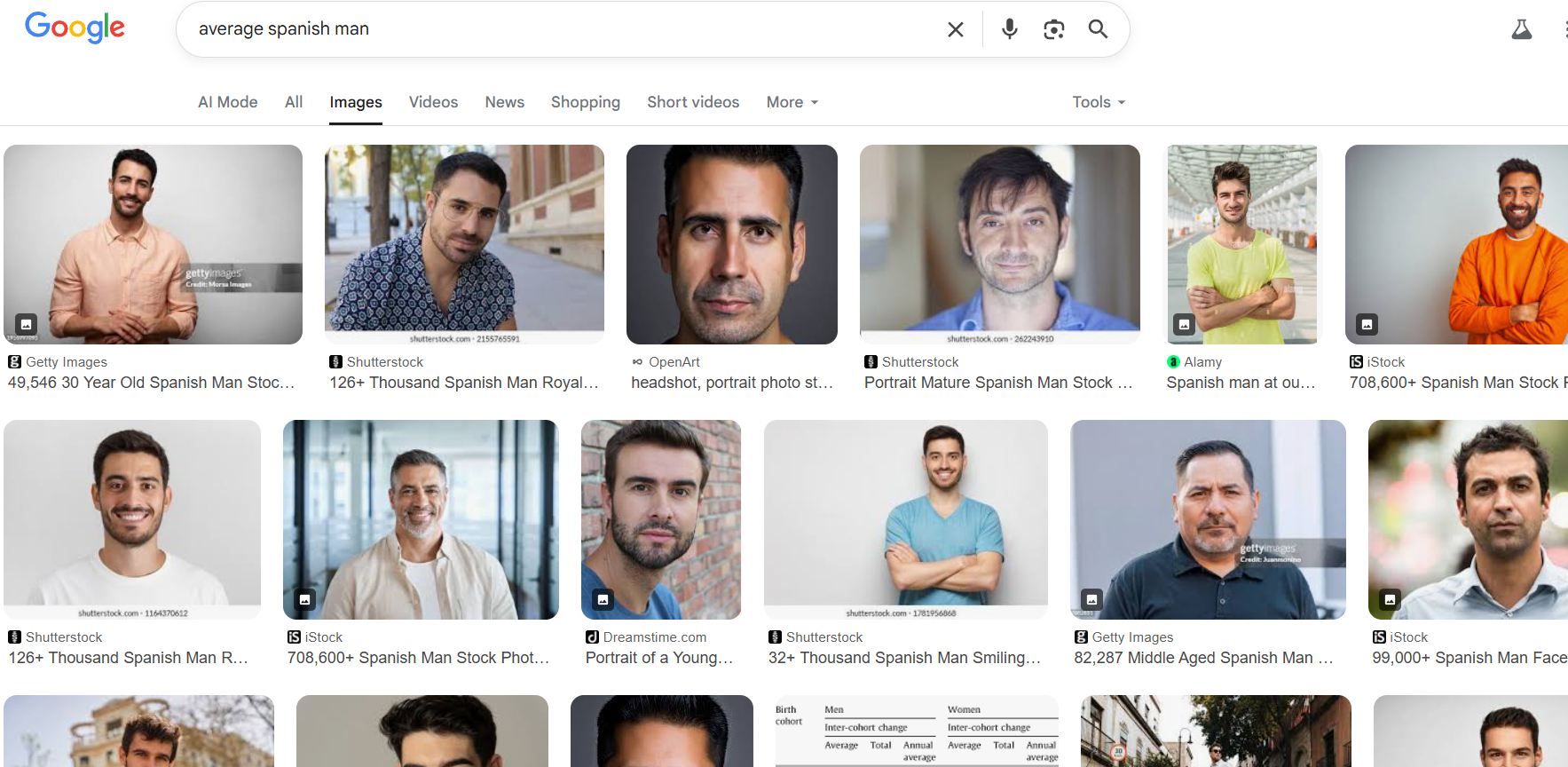Click Getty Images favicon above '49,546 30 Year Old'

(x=14, y=362)
